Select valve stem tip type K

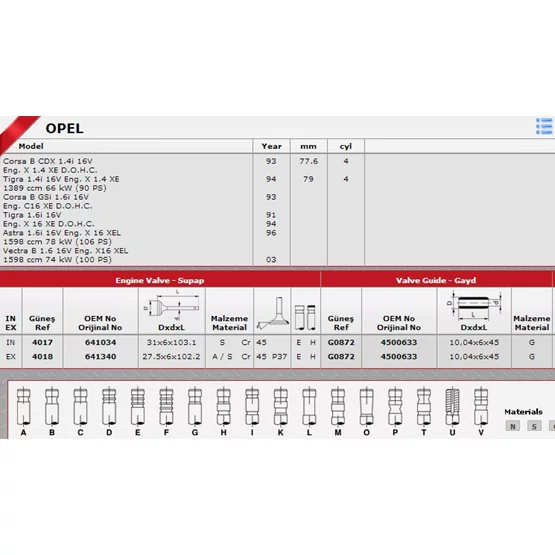pos(281,411)
